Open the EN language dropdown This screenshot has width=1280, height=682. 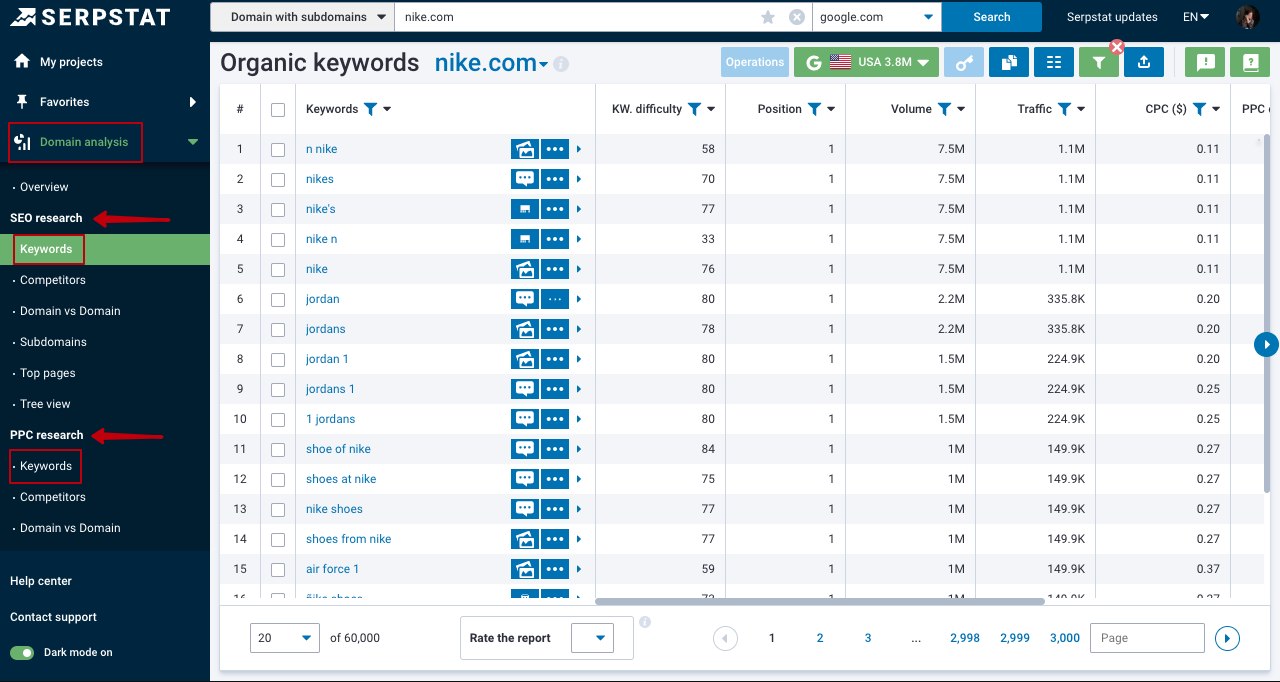click(x=1196, y=17)
